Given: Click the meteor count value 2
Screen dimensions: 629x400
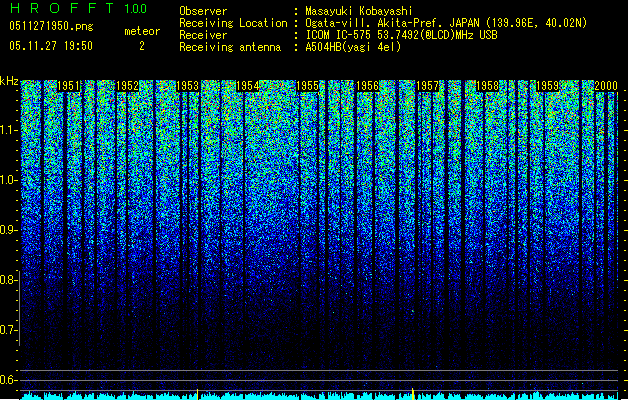Looking at the screenshot, I should pos(142,46).
